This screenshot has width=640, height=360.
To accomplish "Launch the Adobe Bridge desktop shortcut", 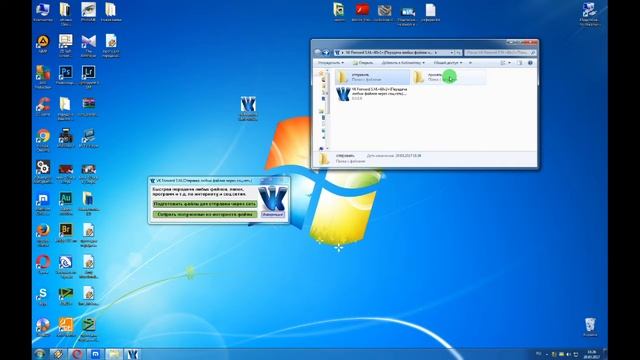I will 65,233.
